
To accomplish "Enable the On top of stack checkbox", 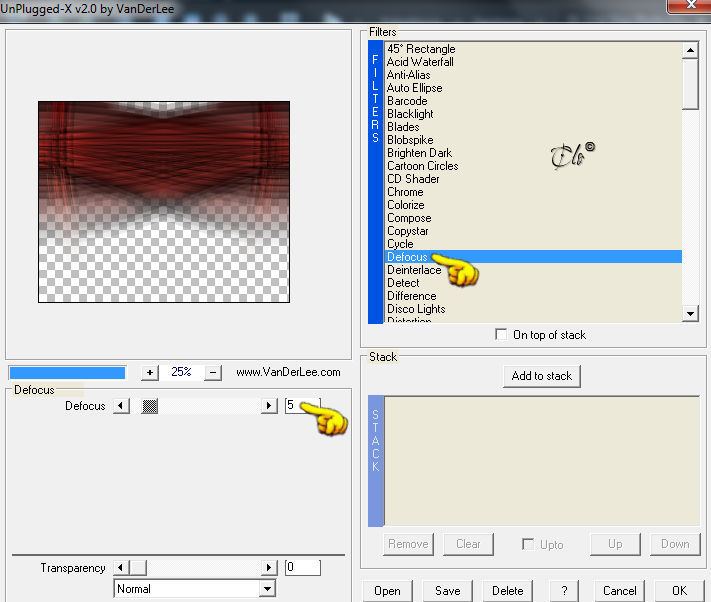I will [501, 335].
